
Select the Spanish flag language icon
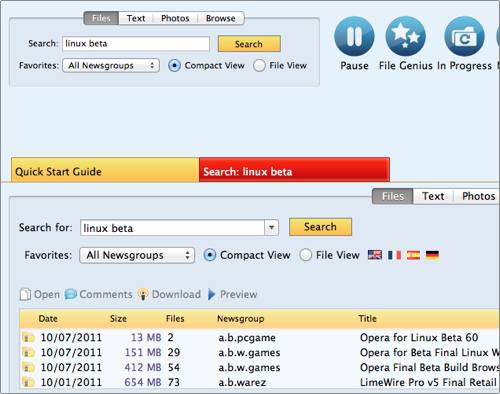coord(413,255)
